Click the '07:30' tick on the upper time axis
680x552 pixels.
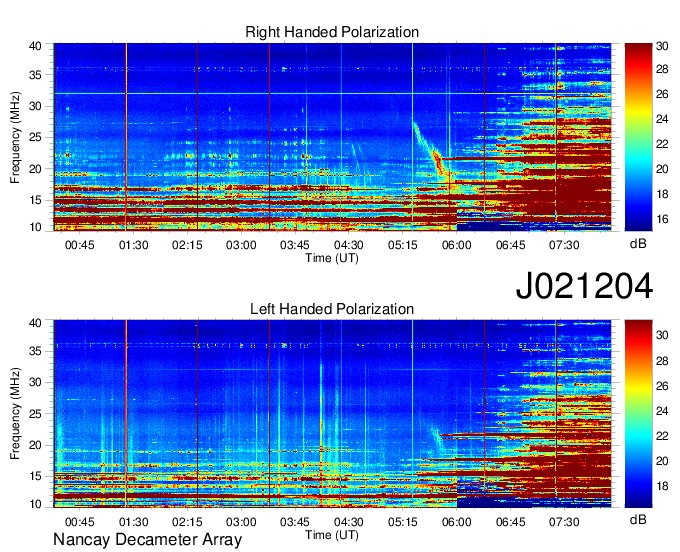tap(564, 245)
